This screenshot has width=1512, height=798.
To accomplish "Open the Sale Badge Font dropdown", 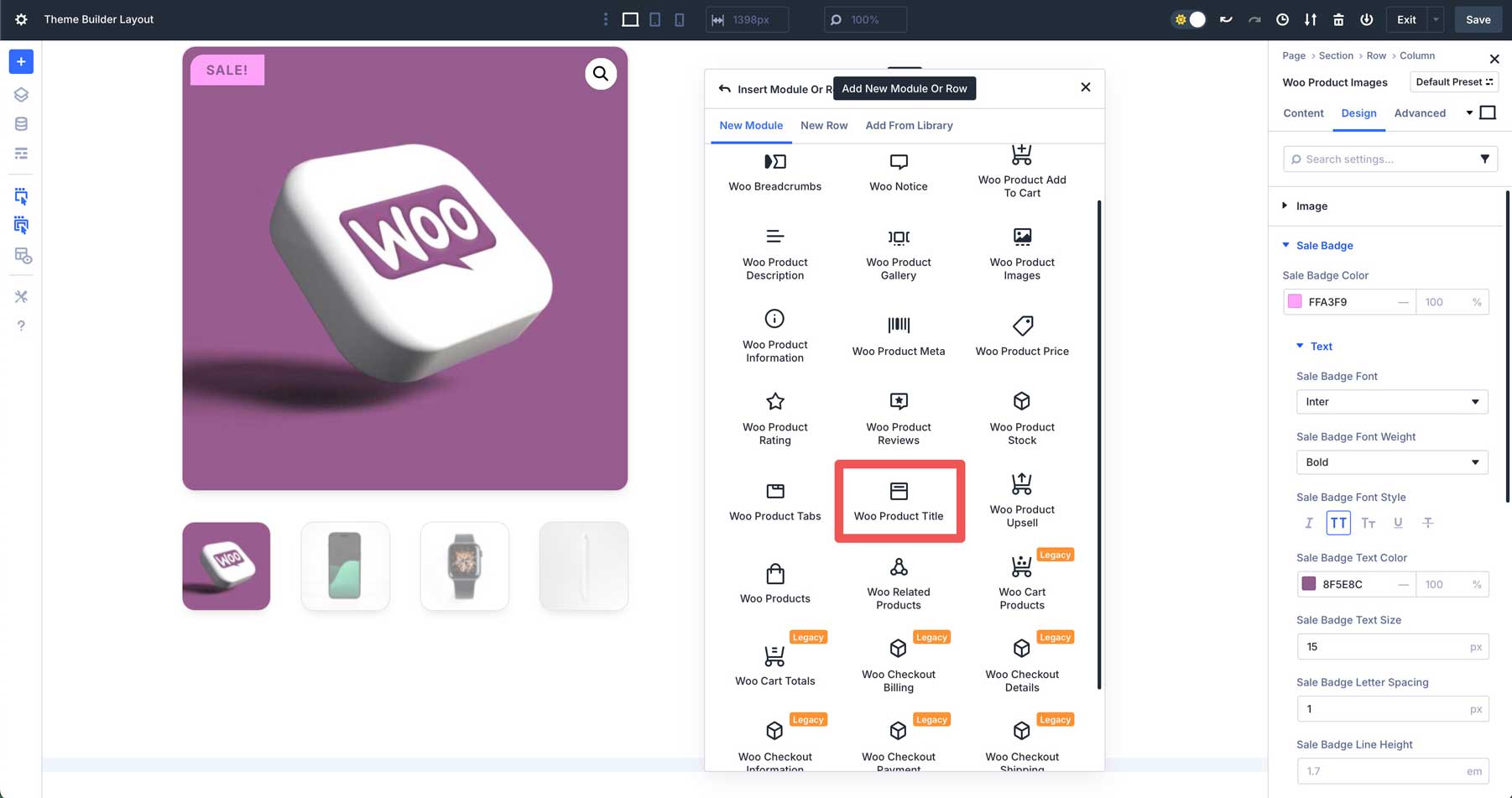I will [x=1392, y=402].
